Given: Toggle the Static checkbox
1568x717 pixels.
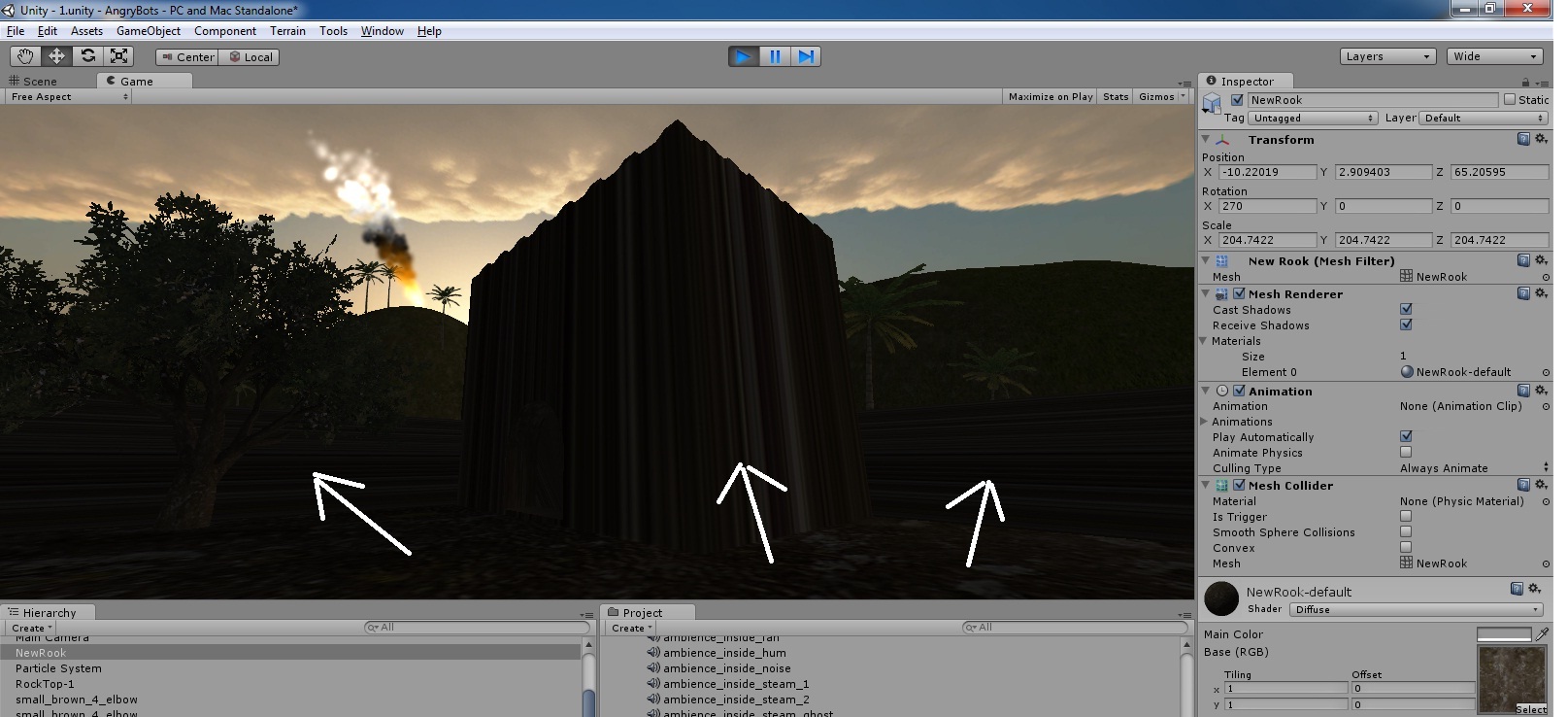Looking at the screenshot, I should [1510, 99].
